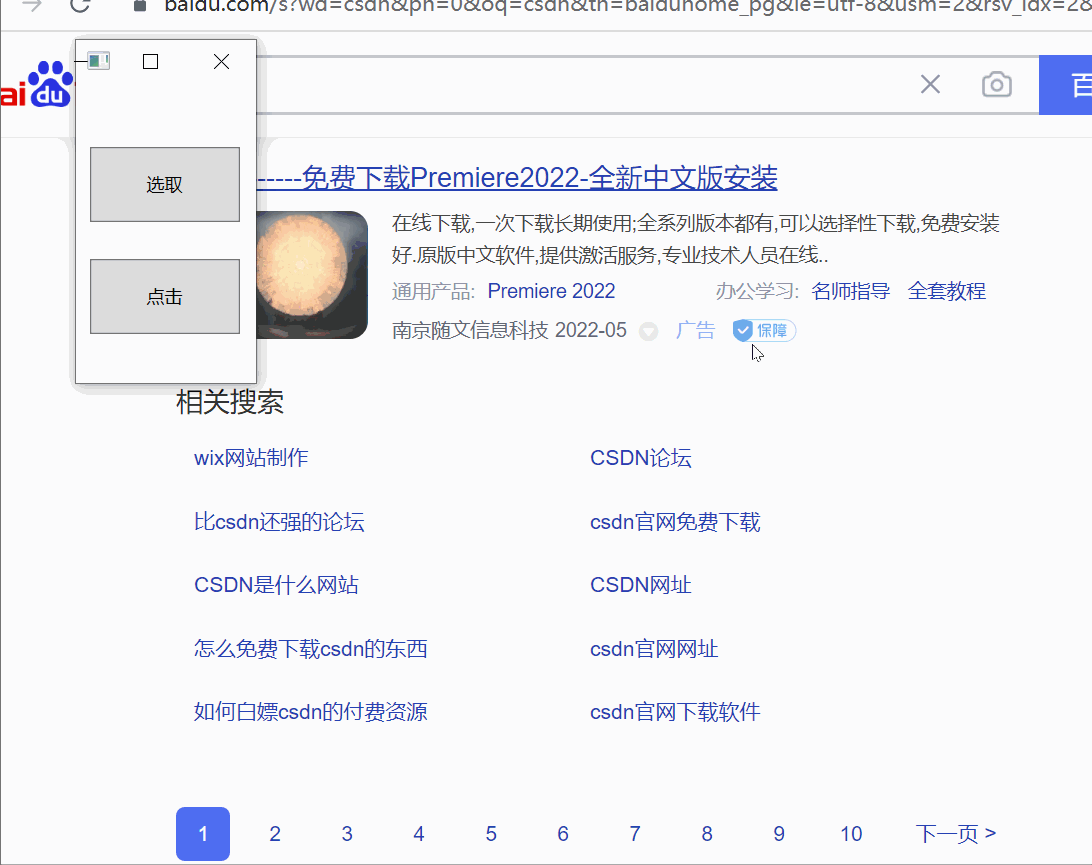
Task: Select current page 1 in pagination
Action: pyautogui.click(x=203, y=834)
